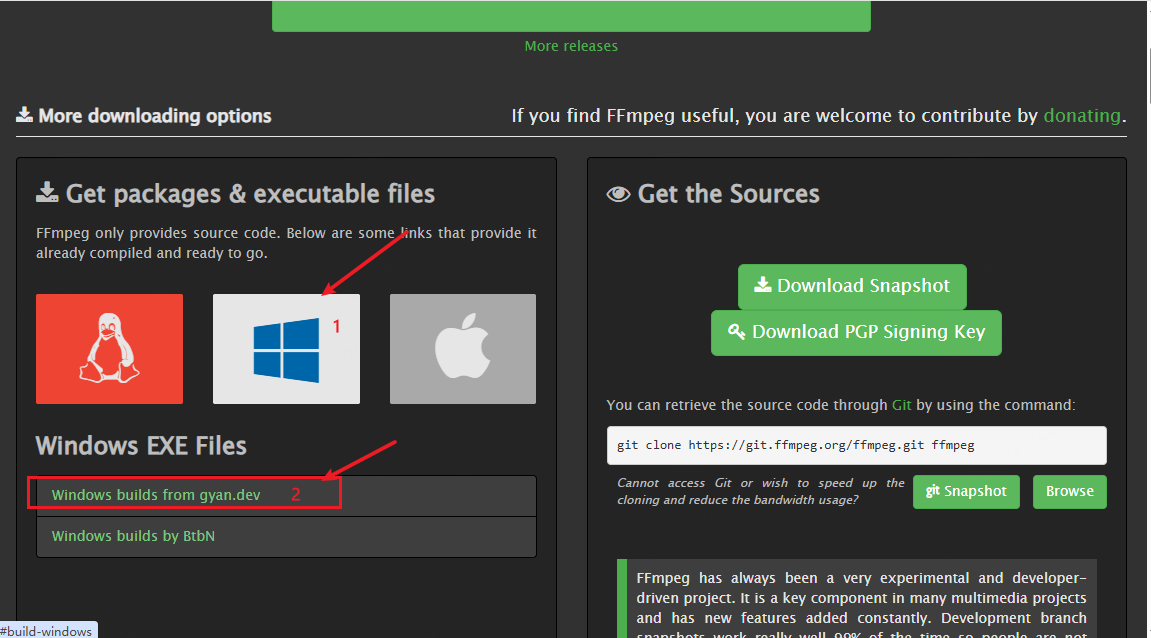Select the Linux penguin package tile
Screen dimensions: 1151x638
coord(109,349)
